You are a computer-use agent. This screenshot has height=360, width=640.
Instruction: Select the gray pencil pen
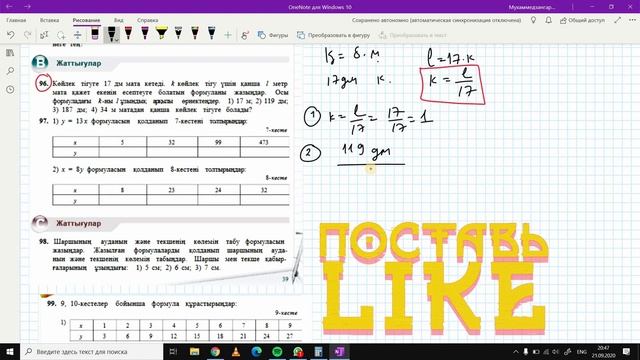[178, 33]
